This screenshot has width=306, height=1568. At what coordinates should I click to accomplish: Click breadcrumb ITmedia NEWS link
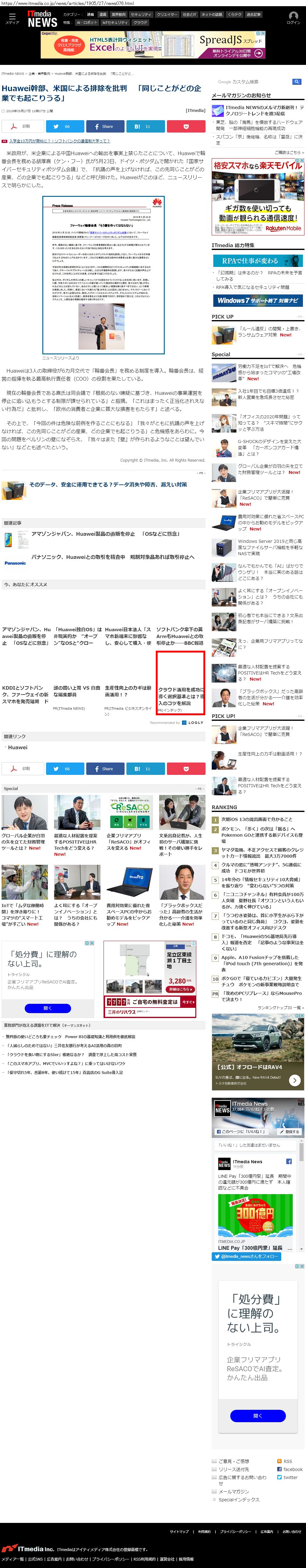click(x=13, y=74)
